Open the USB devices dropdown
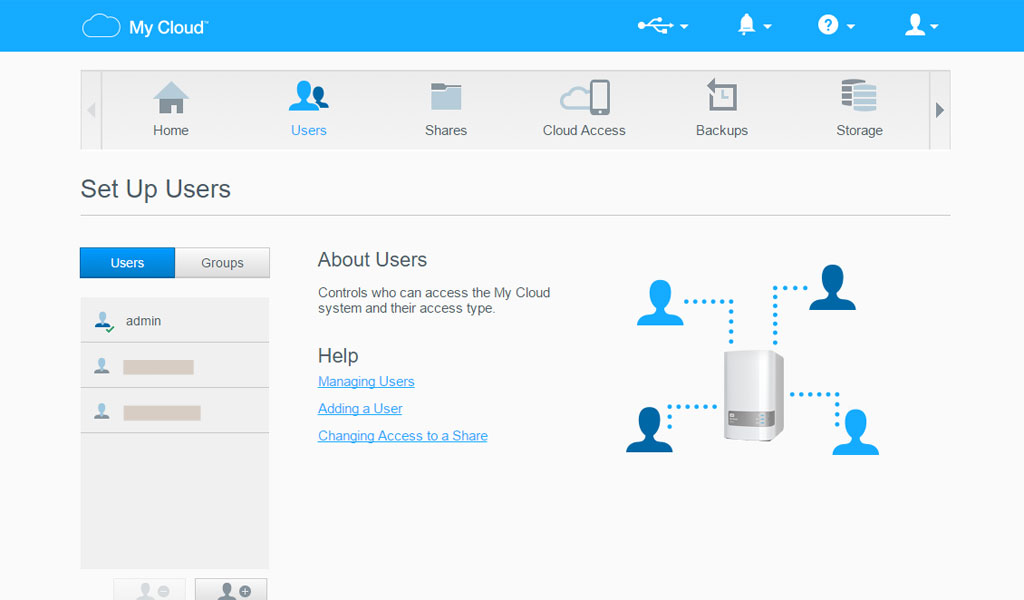Viewport: 1024px width, 600px height. pyautogui.click(x=663, y=26)
